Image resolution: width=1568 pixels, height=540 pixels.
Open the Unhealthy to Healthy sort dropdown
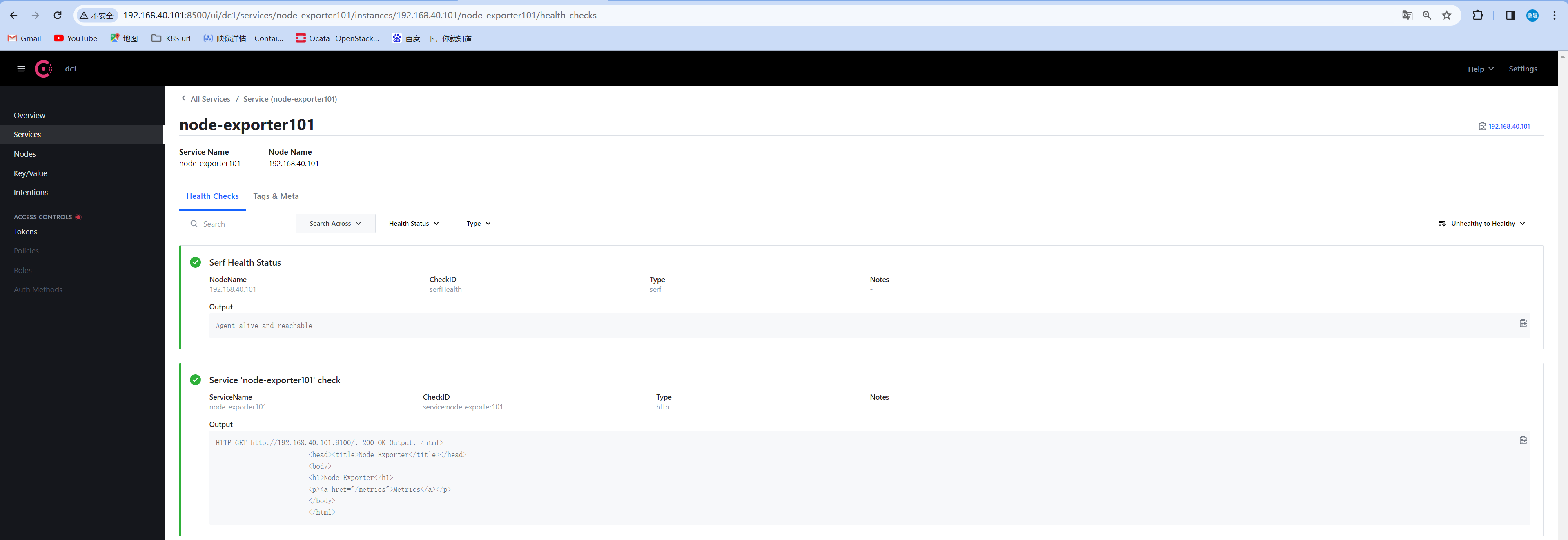click(1481, 223)
